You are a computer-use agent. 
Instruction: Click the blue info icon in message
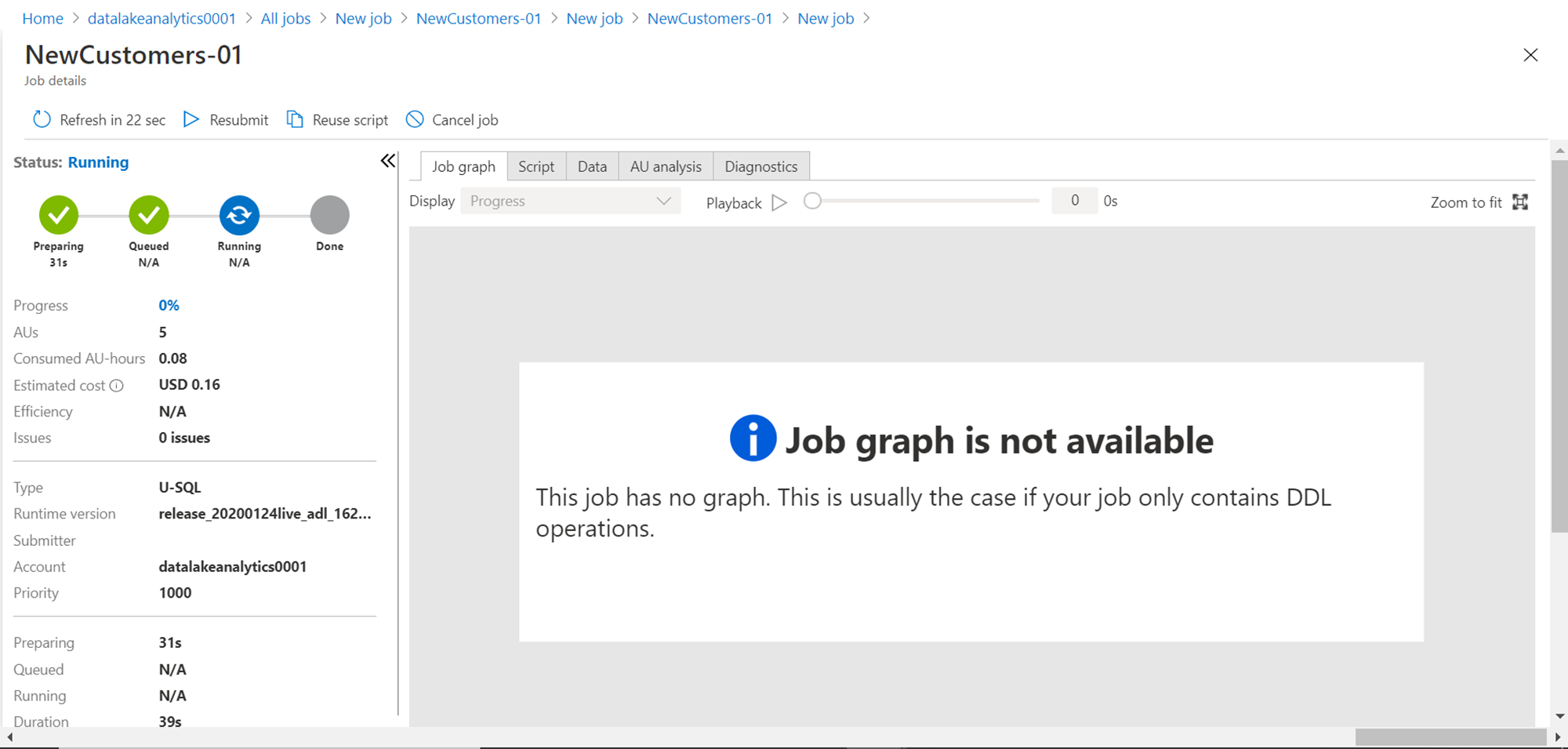coord(753,438)
